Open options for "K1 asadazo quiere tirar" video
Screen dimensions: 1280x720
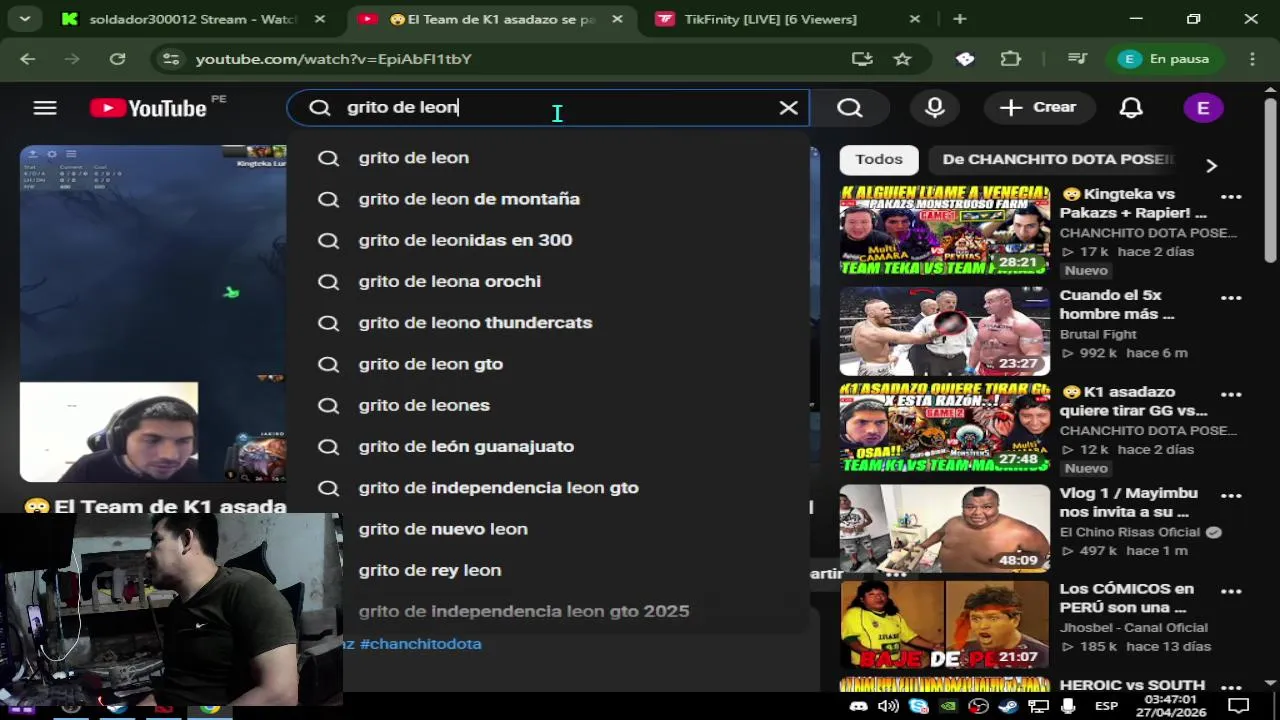click(1231, 396)
